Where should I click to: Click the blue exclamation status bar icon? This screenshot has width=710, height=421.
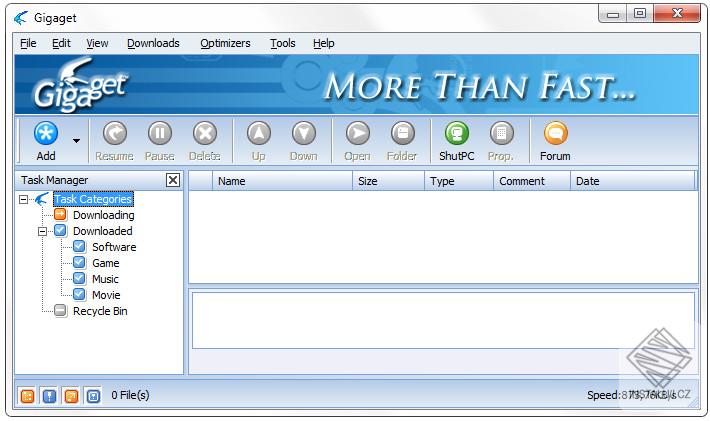coord(49,396)
